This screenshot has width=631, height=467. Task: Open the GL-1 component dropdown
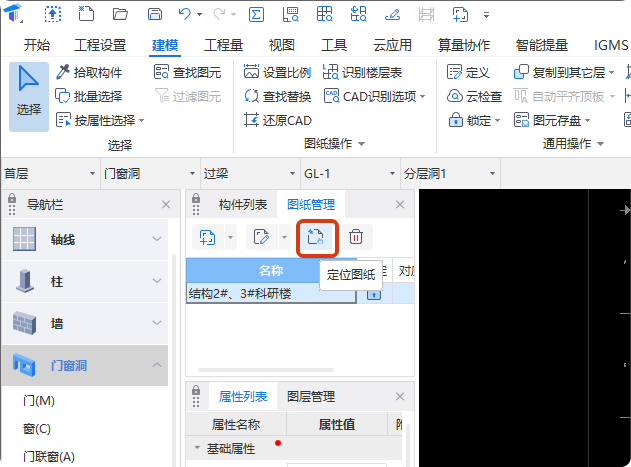point(392,174)
